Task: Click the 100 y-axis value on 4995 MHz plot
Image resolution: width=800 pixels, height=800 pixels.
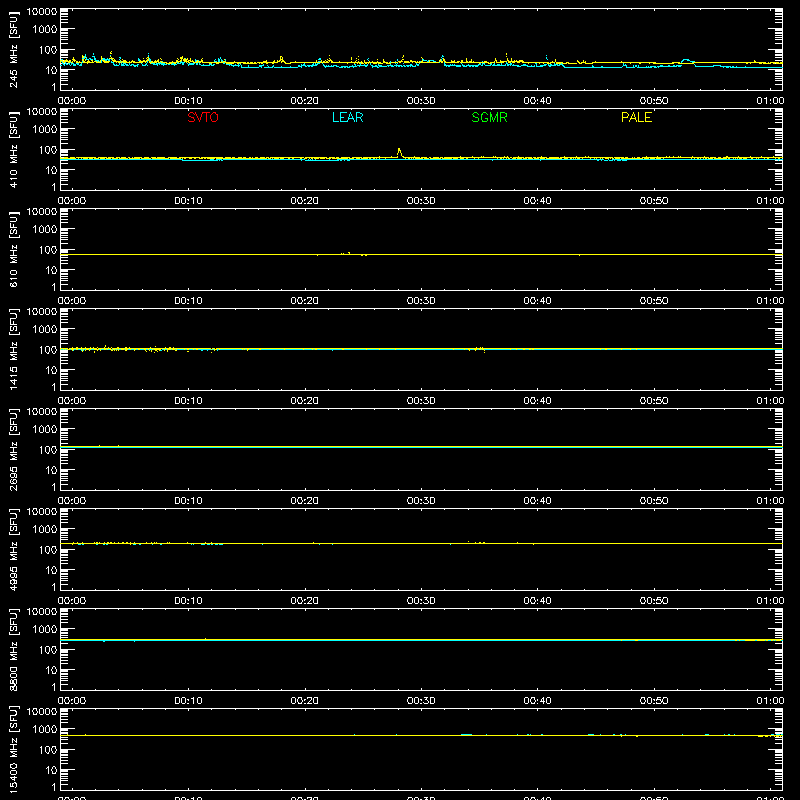Action: pos(48,550)
